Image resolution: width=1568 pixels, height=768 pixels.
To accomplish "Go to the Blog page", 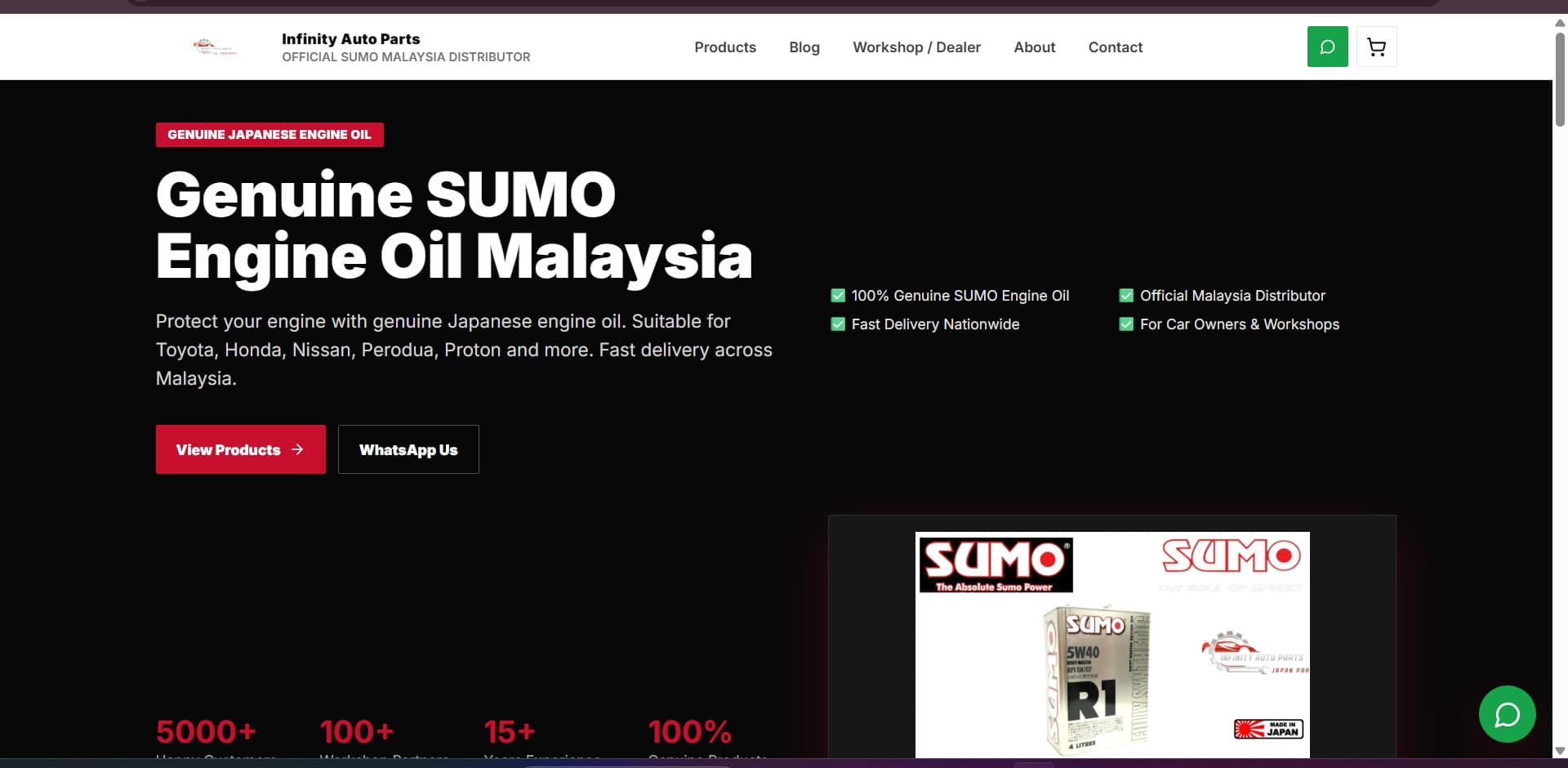I will (804, 47).
